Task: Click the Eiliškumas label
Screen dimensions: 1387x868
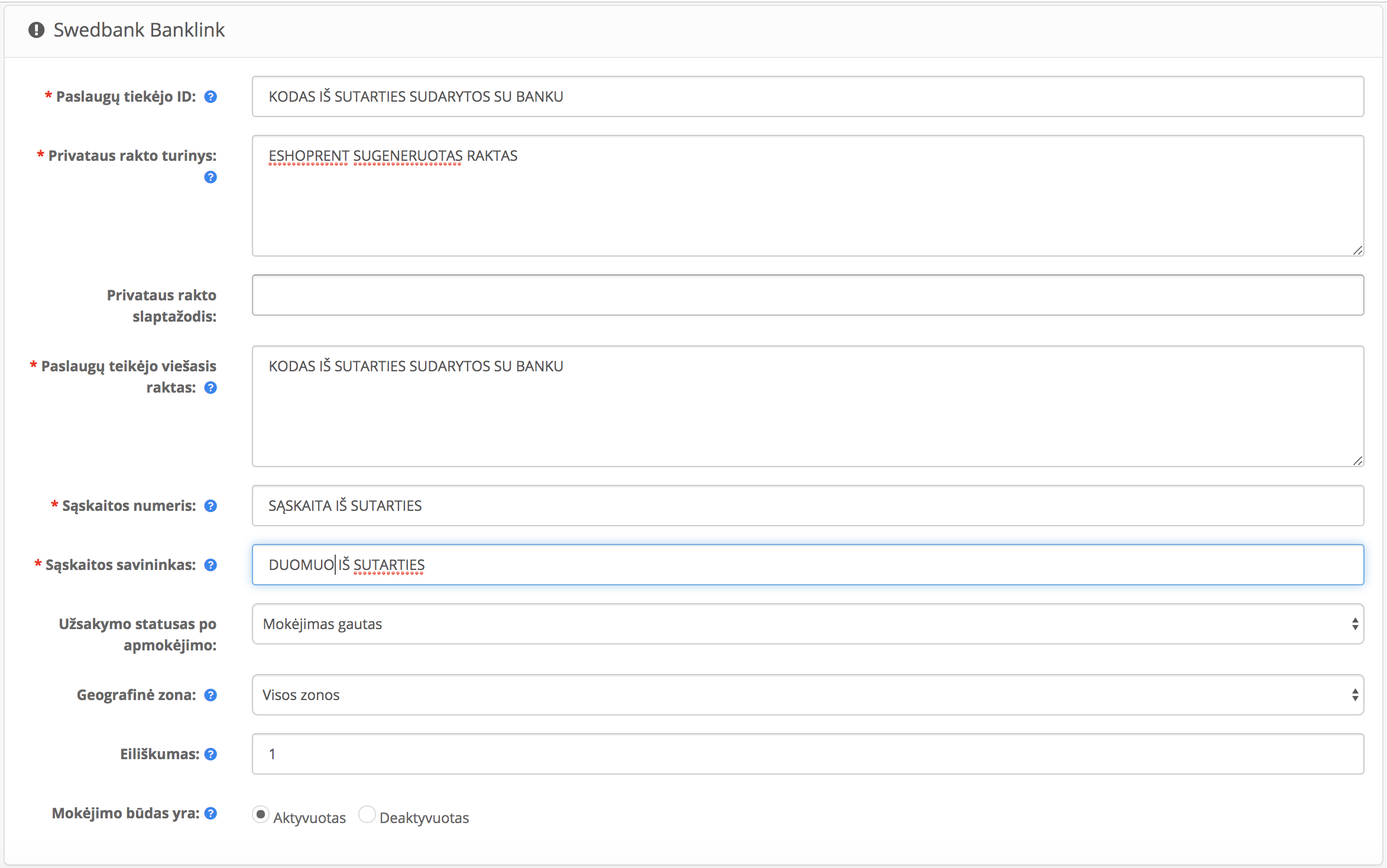Action: point(160,754)
